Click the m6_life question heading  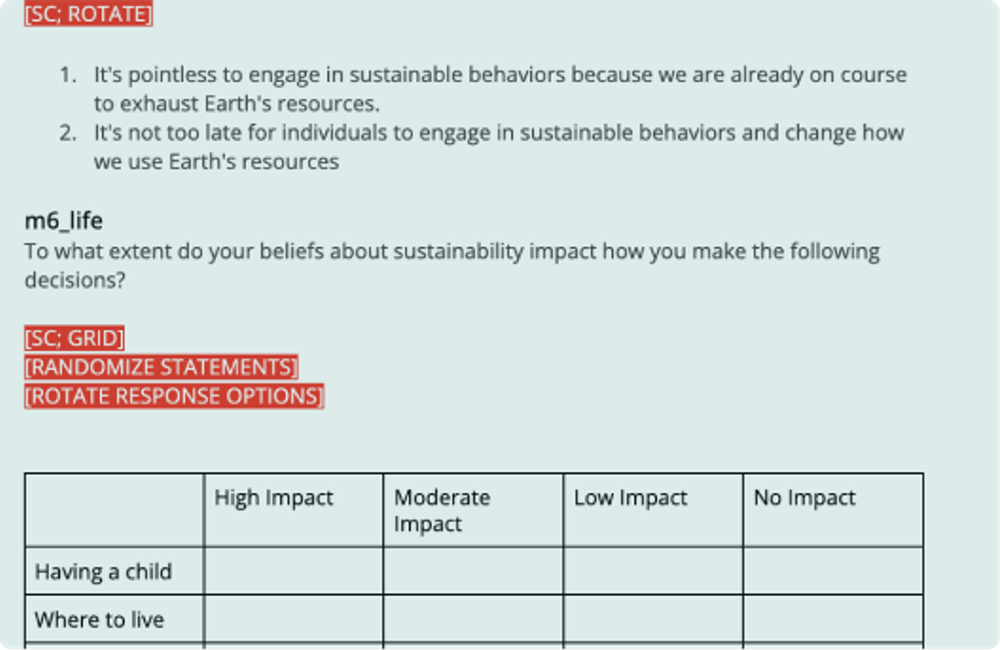click(x=64, y=221)
